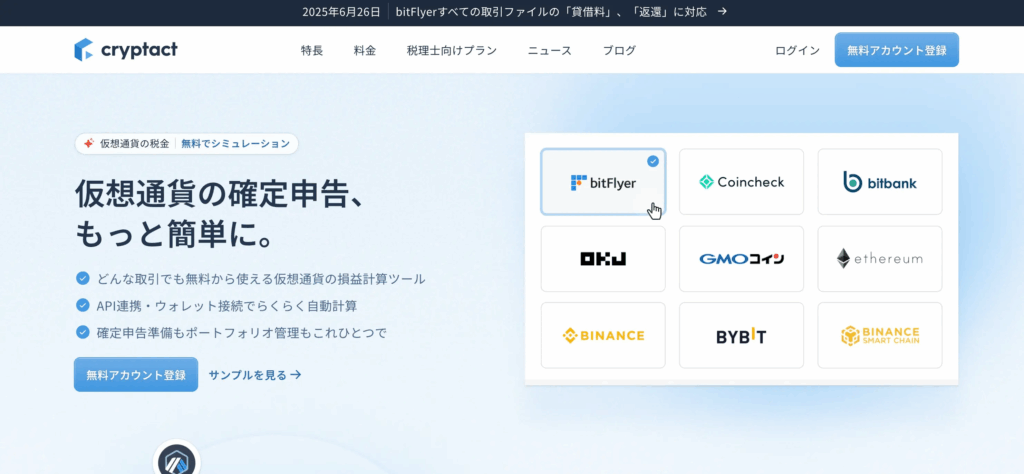Select the BINANCE exchange card
The width and height of the screenshot is (1024, 474).
point(603,336)
